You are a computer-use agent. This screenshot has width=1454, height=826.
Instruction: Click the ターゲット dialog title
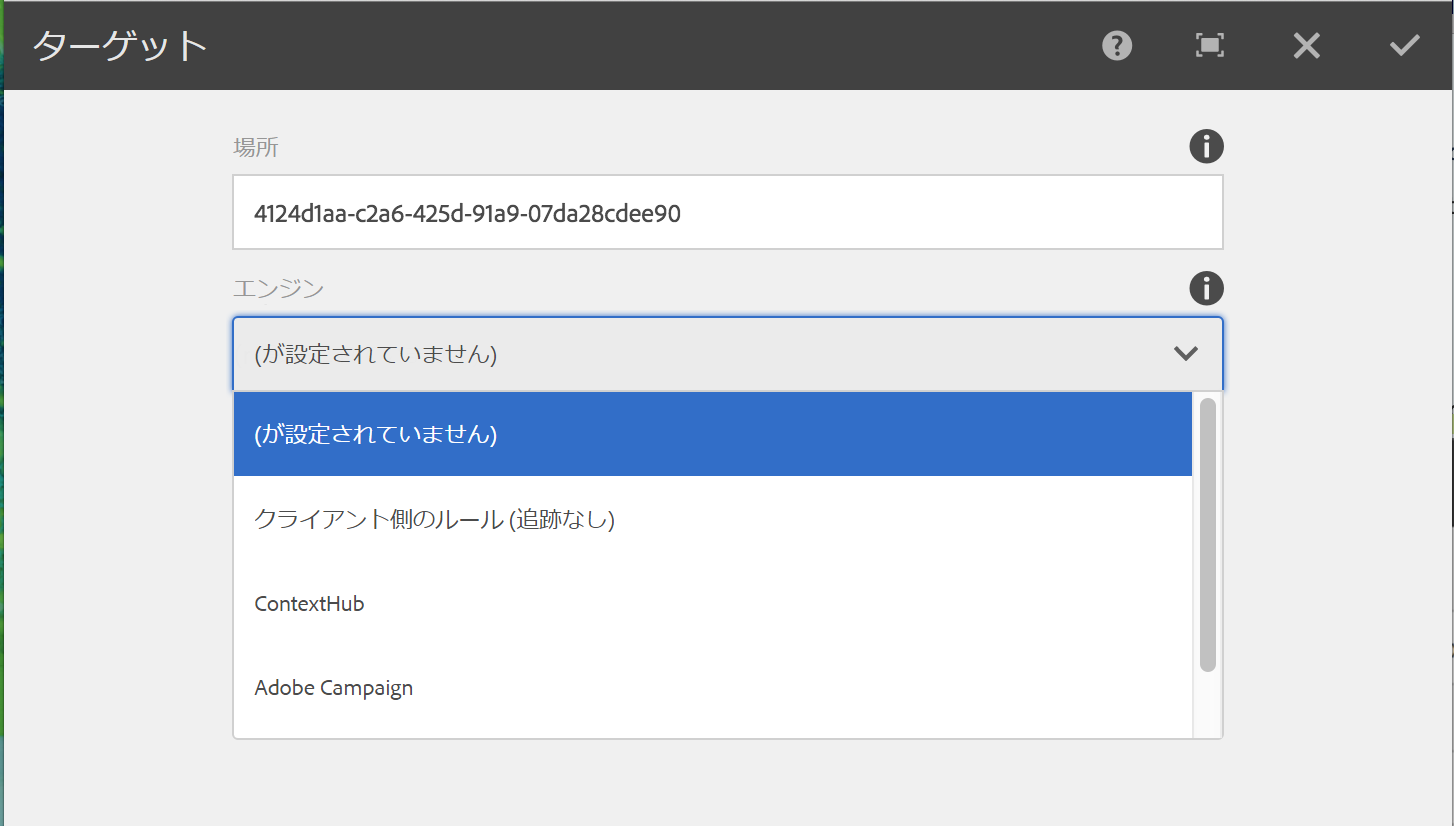[121, 46]
